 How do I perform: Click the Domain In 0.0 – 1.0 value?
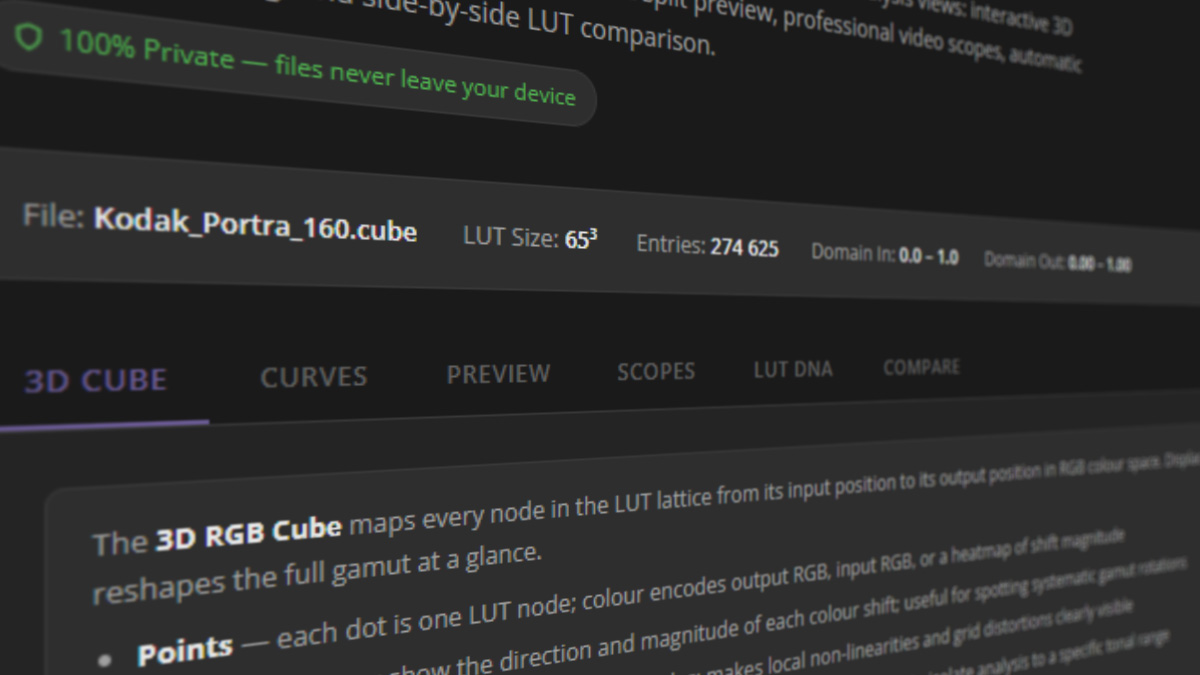tap(928, 256)
